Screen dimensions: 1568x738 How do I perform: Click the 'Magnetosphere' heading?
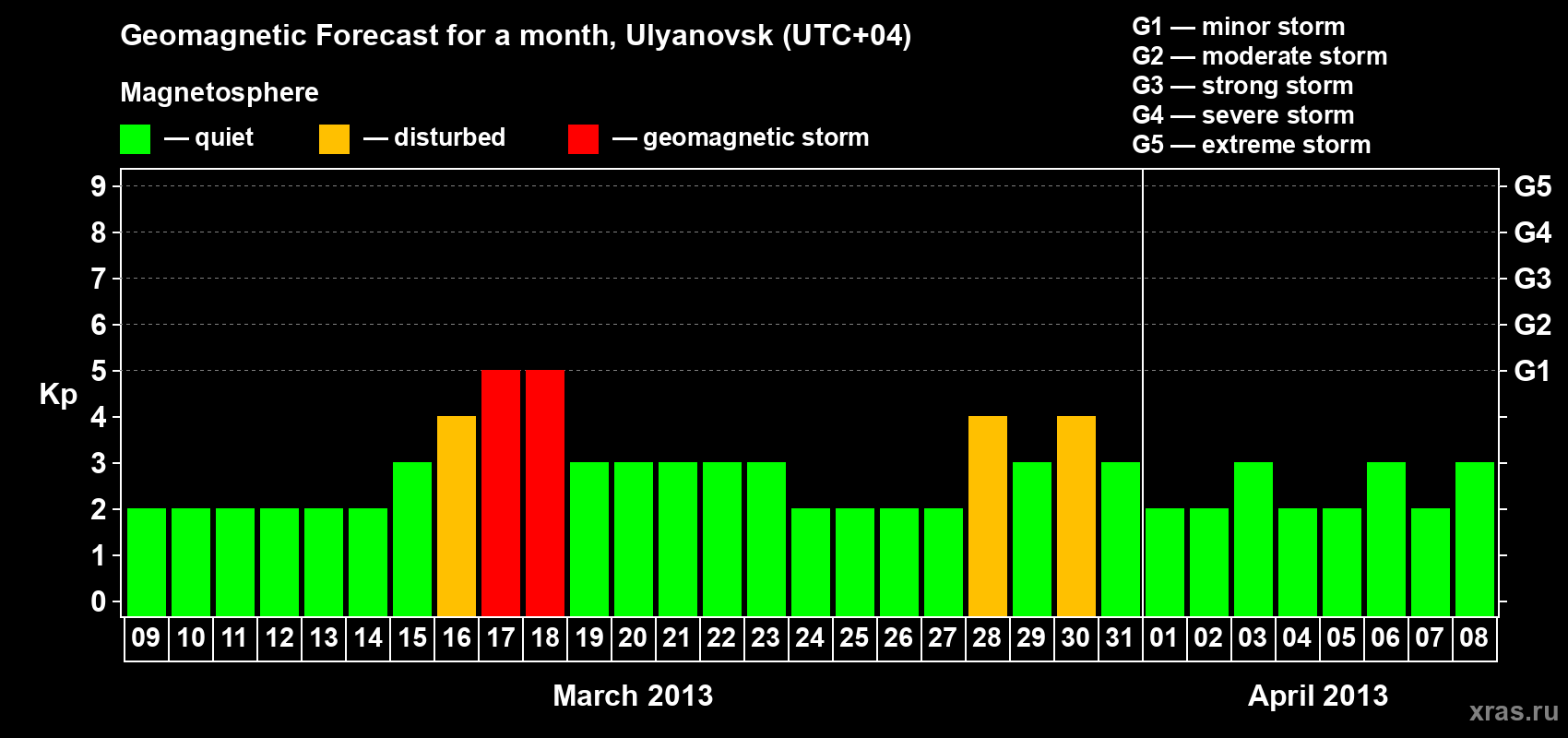pyautogui.click(x=220, y=92)
